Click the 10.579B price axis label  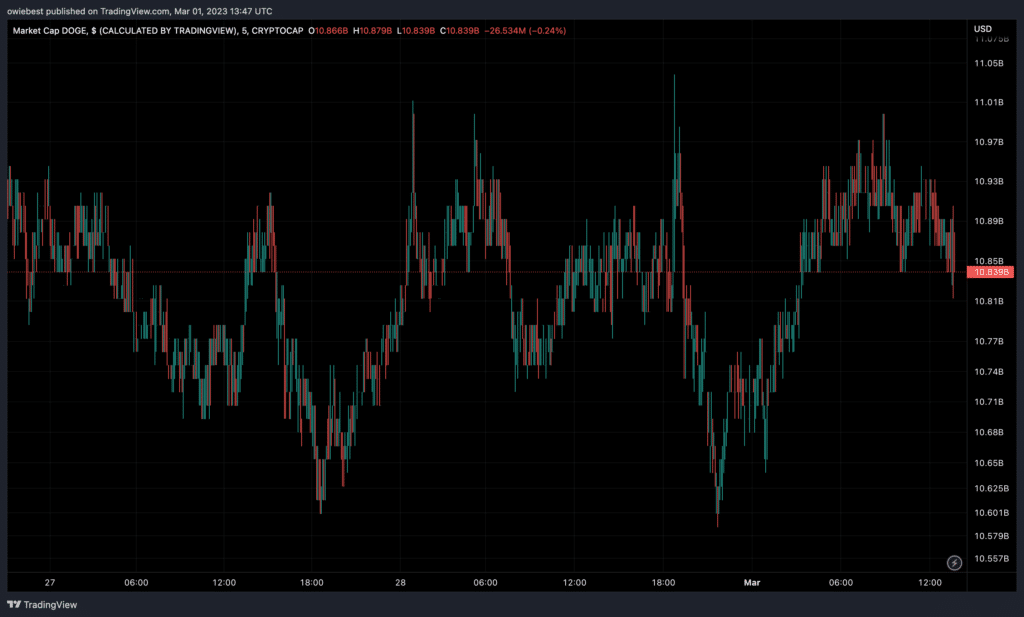[x=991, y=536]
